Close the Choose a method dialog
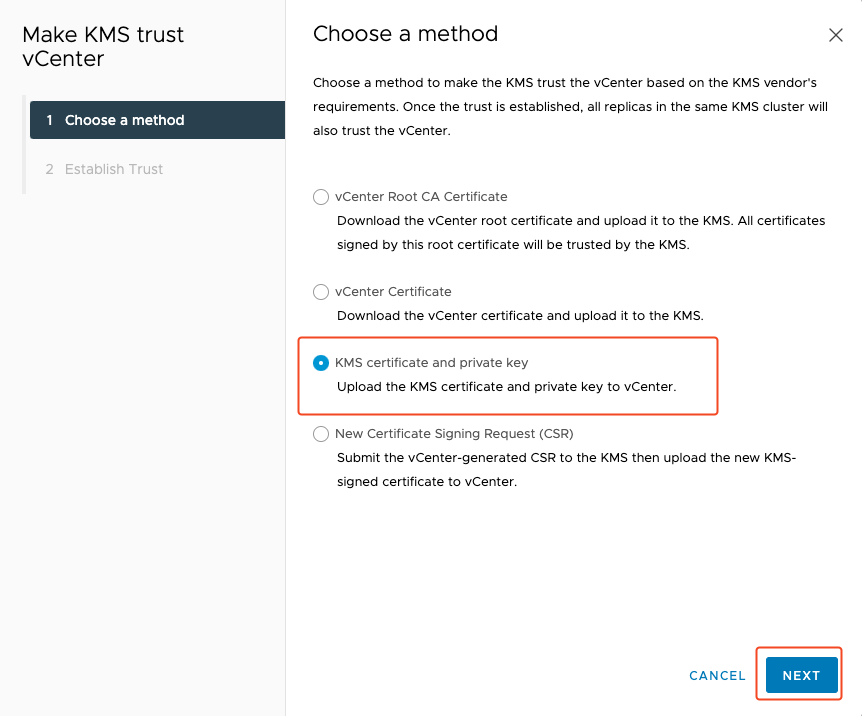 [x=836, y=34]
